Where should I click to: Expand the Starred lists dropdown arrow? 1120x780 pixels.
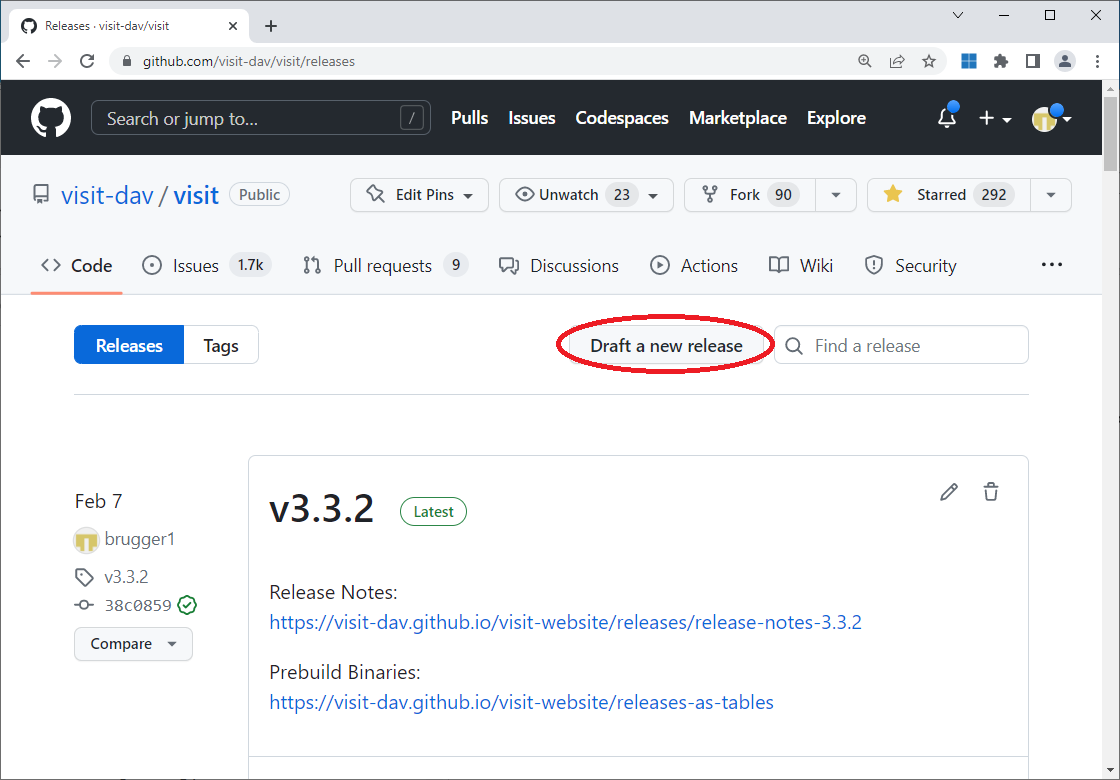click(x=1051, y=195)
